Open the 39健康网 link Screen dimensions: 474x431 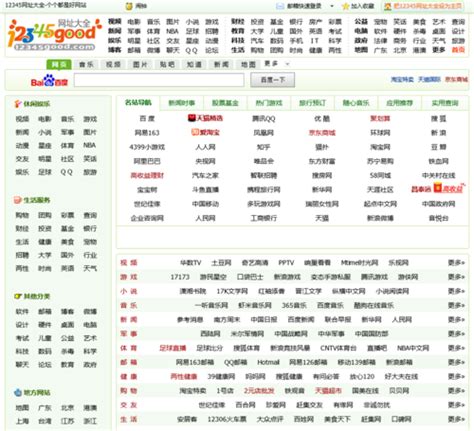pos(221,377)
